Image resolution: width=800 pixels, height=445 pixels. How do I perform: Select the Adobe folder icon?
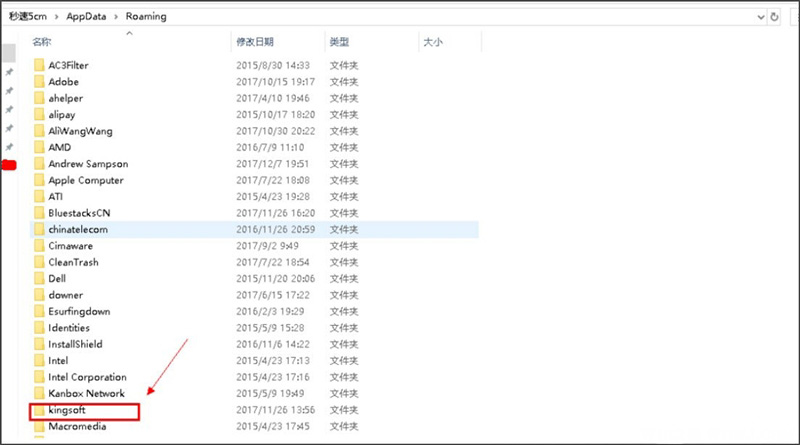click(x=39, y=82)
